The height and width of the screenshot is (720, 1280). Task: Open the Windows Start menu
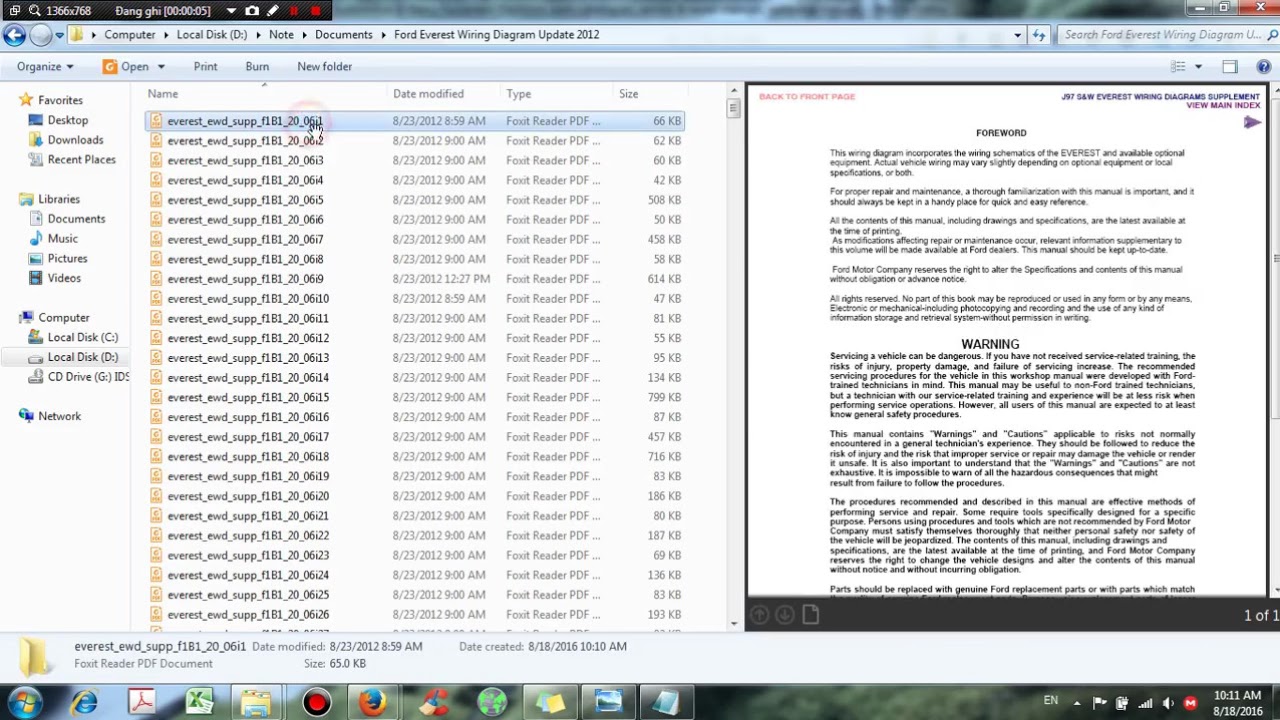pyautogui.click(x=24, y=702)
